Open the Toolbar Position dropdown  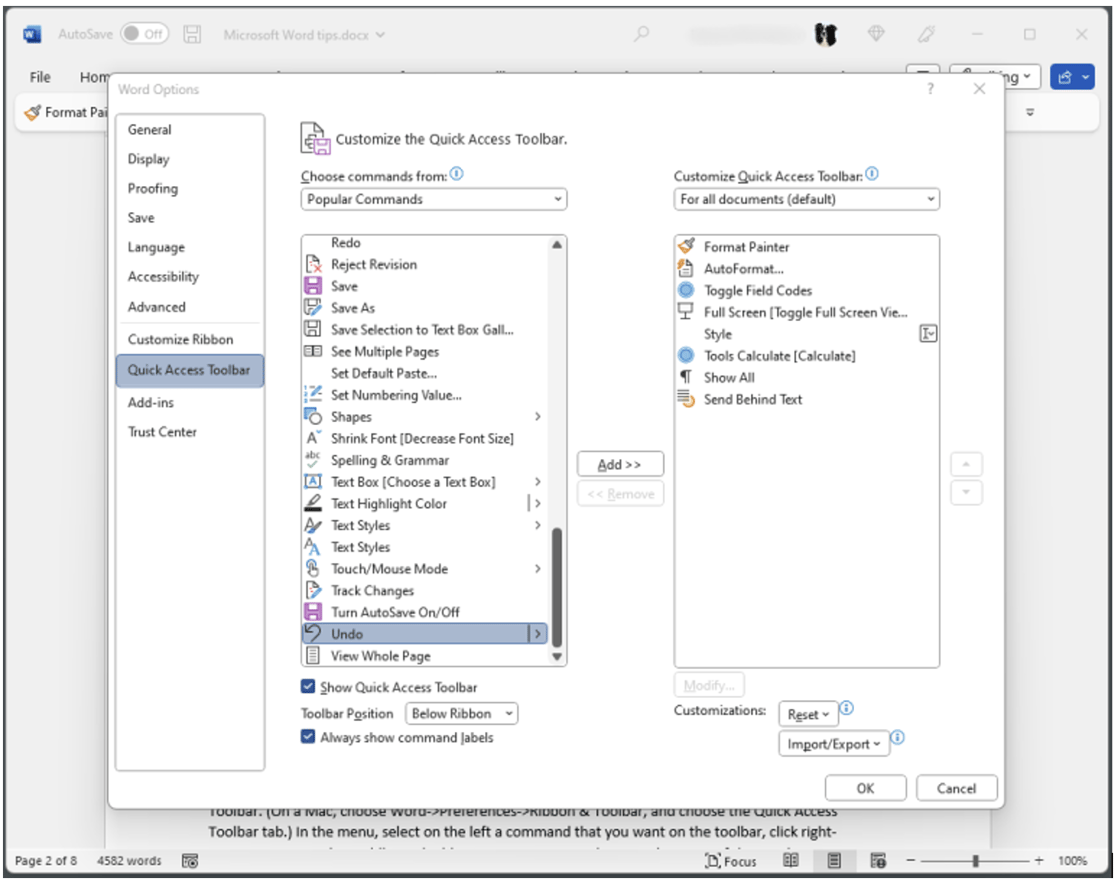[x=462, y=713]
